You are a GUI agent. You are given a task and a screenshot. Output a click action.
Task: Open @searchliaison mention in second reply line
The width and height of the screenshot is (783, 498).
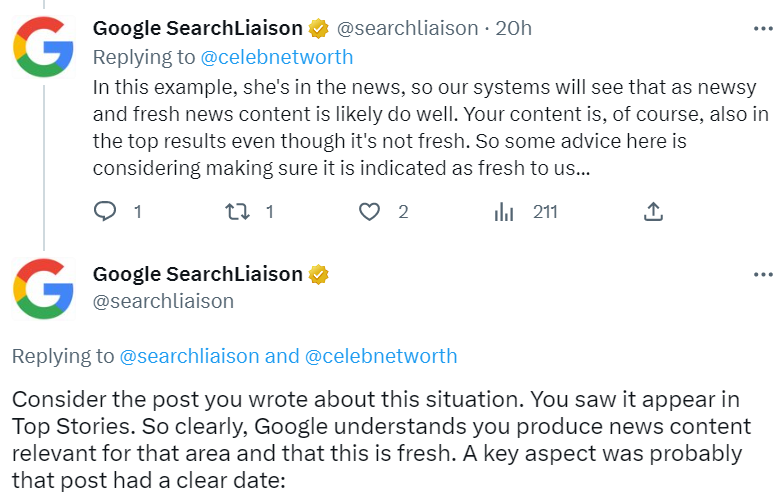[189, 356]
